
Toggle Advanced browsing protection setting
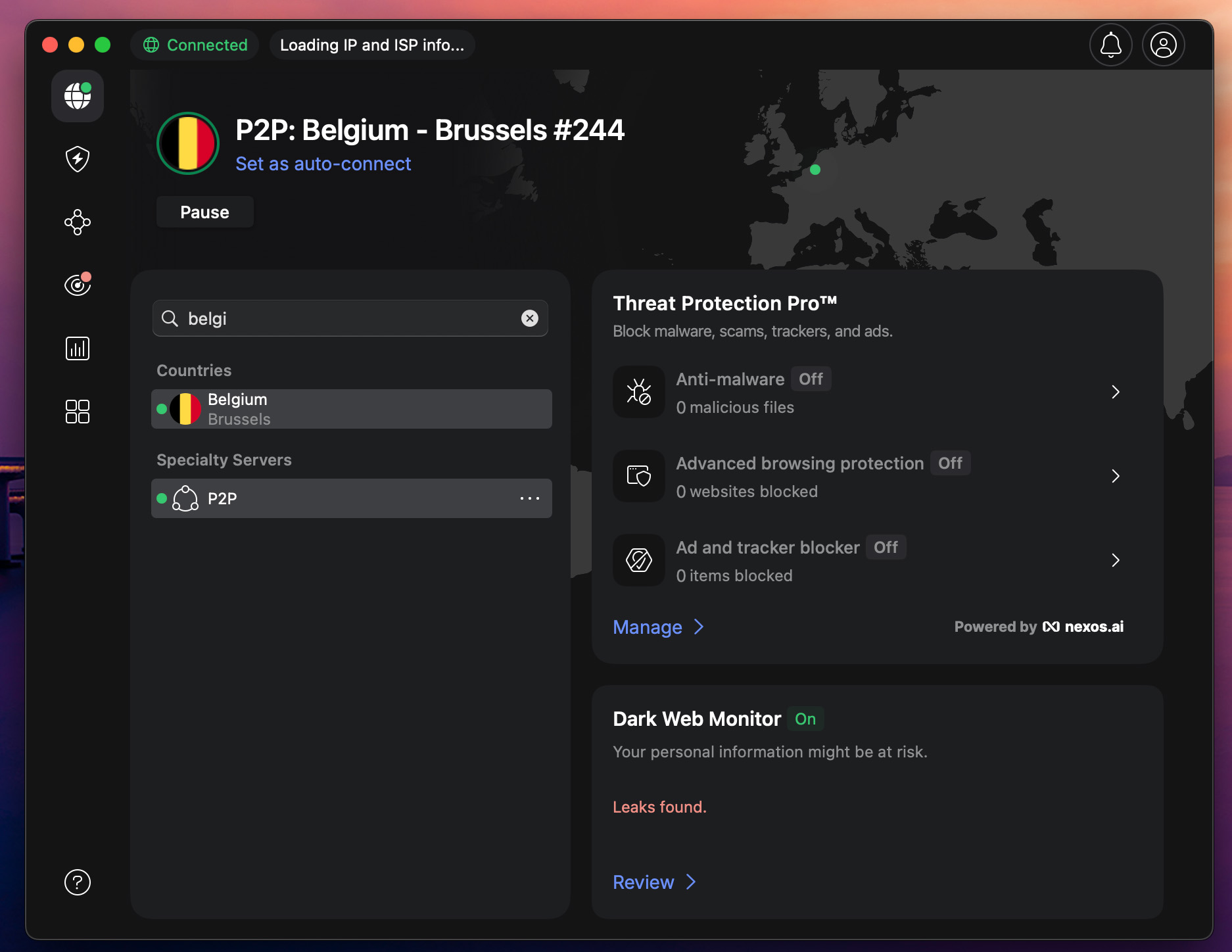coord(950,463)
